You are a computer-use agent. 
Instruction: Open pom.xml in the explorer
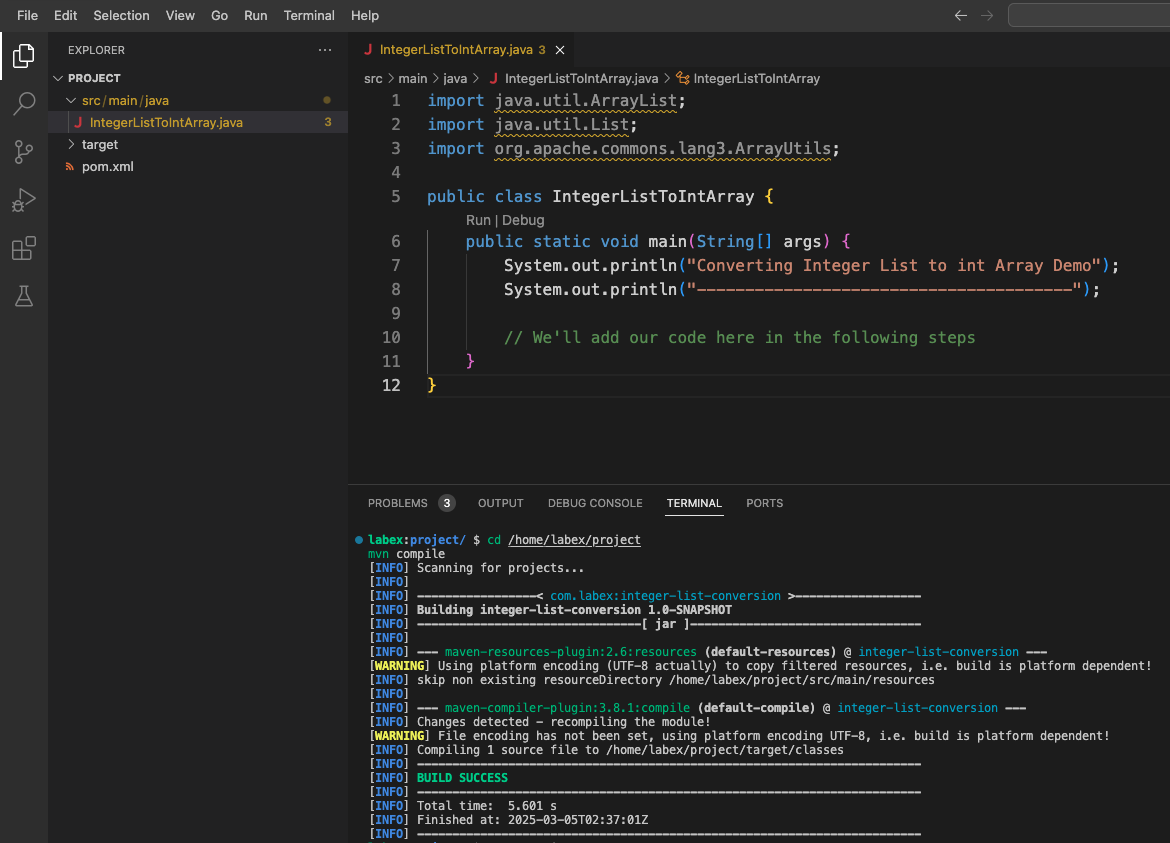pos(107,167)
